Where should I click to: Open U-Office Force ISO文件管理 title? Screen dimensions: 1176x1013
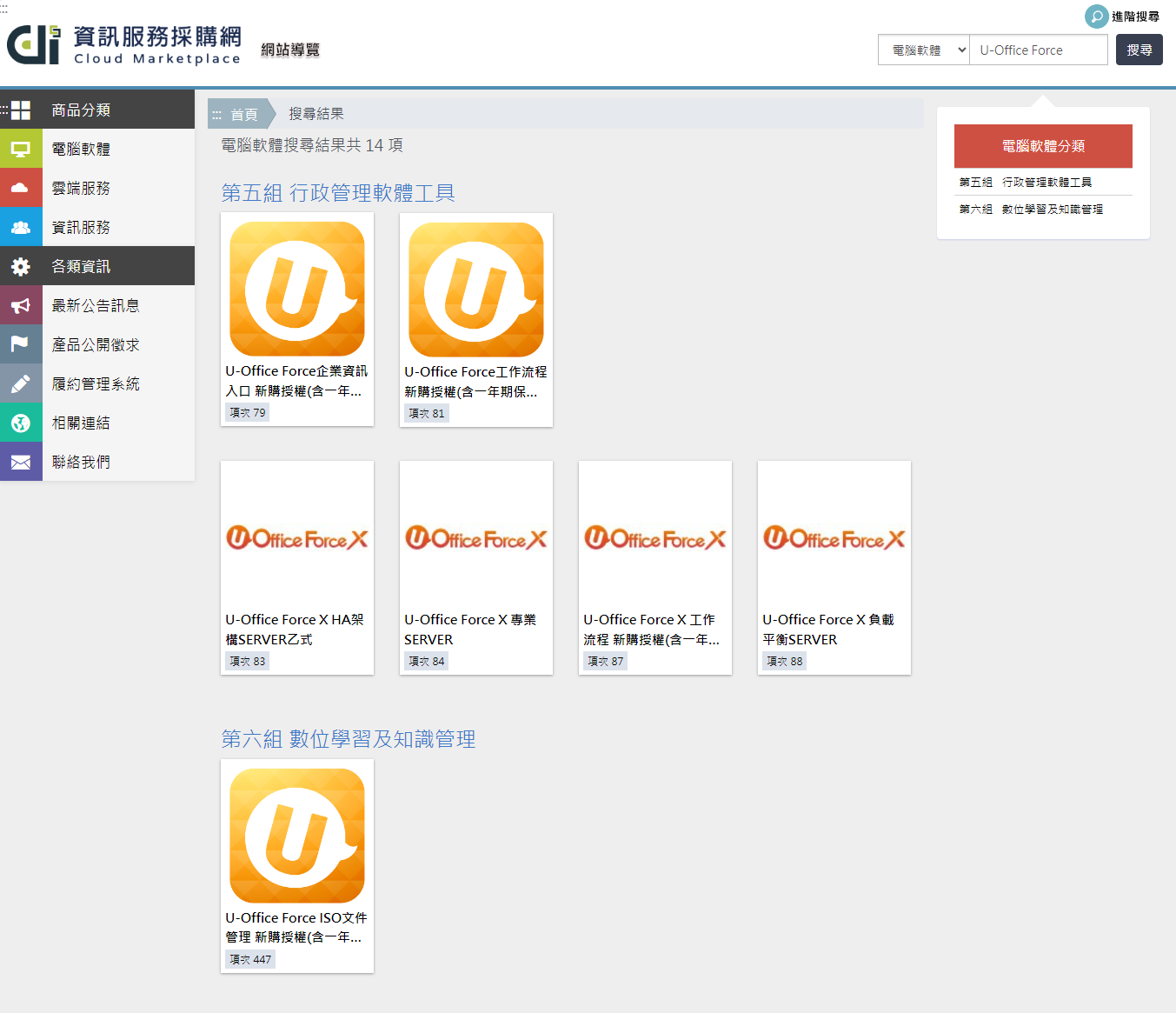coord(296,927)
